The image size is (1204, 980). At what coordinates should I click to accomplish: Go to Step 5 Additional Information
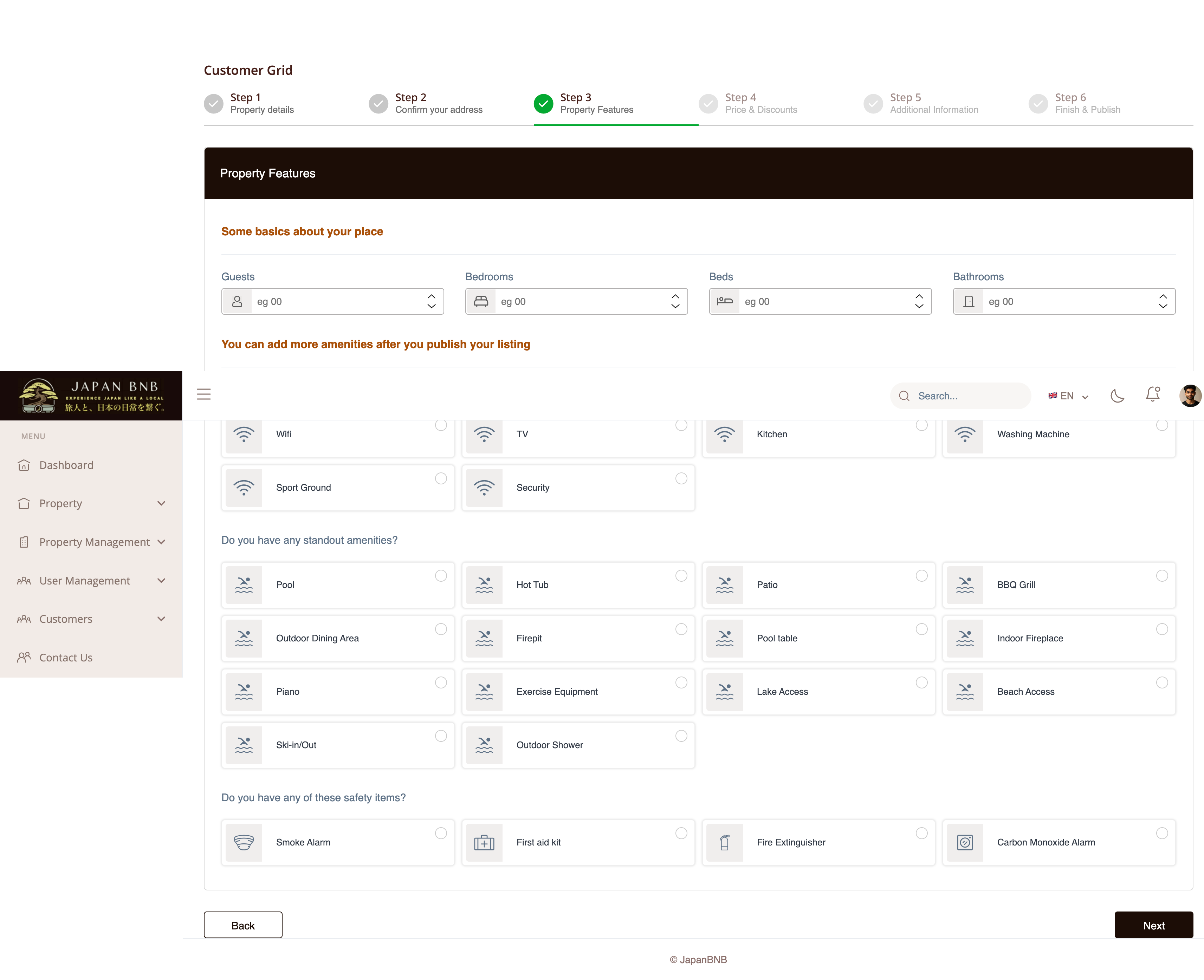[x=920, y=103]
